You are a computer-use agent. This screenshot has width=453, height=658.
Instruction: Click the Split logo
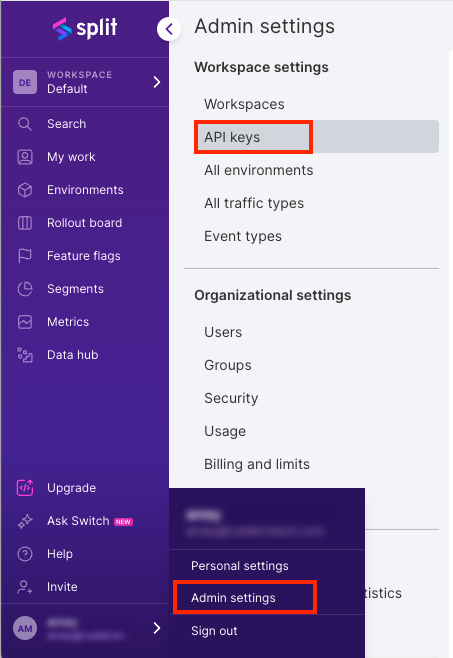coord(85,29)
